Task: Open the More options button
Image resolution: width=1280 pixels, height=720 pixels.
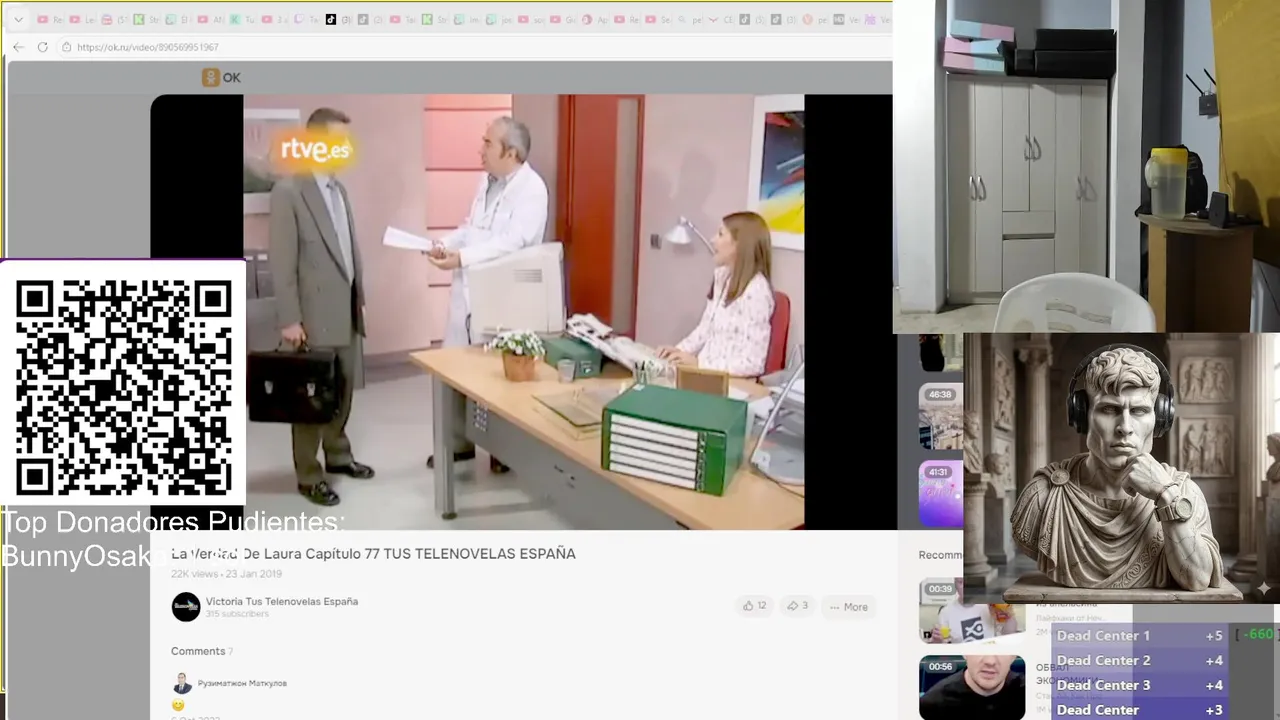Action: [x=848, y=606]
